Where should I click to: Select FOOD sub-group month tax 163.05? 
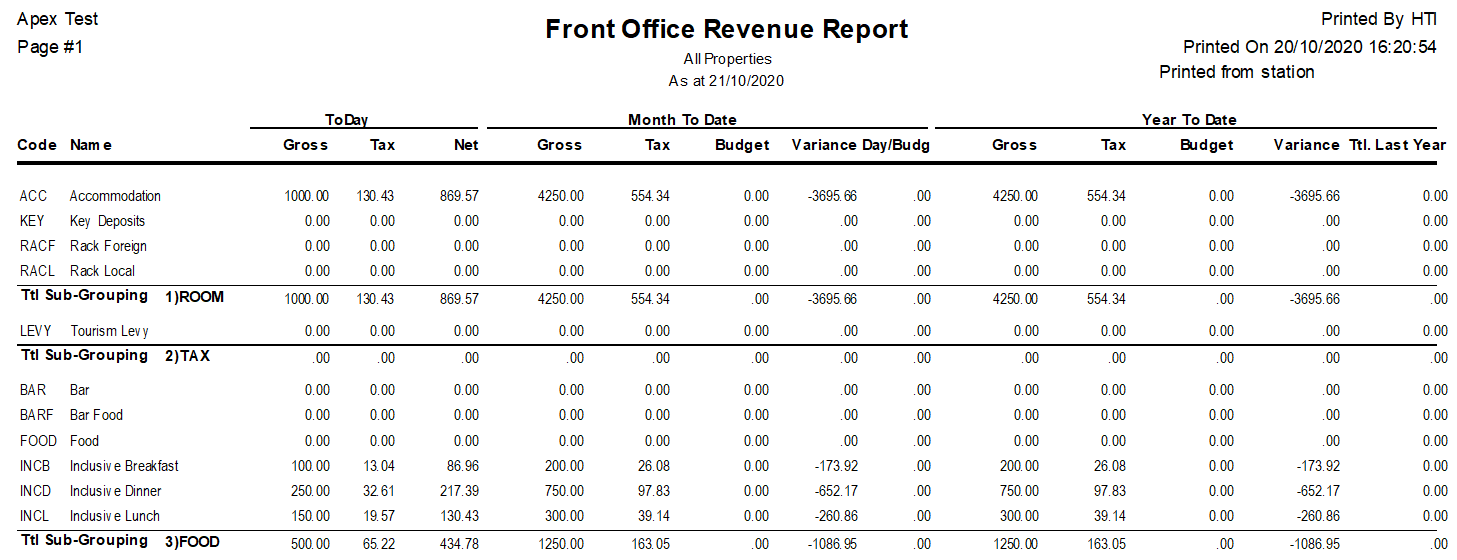[650, 543]
